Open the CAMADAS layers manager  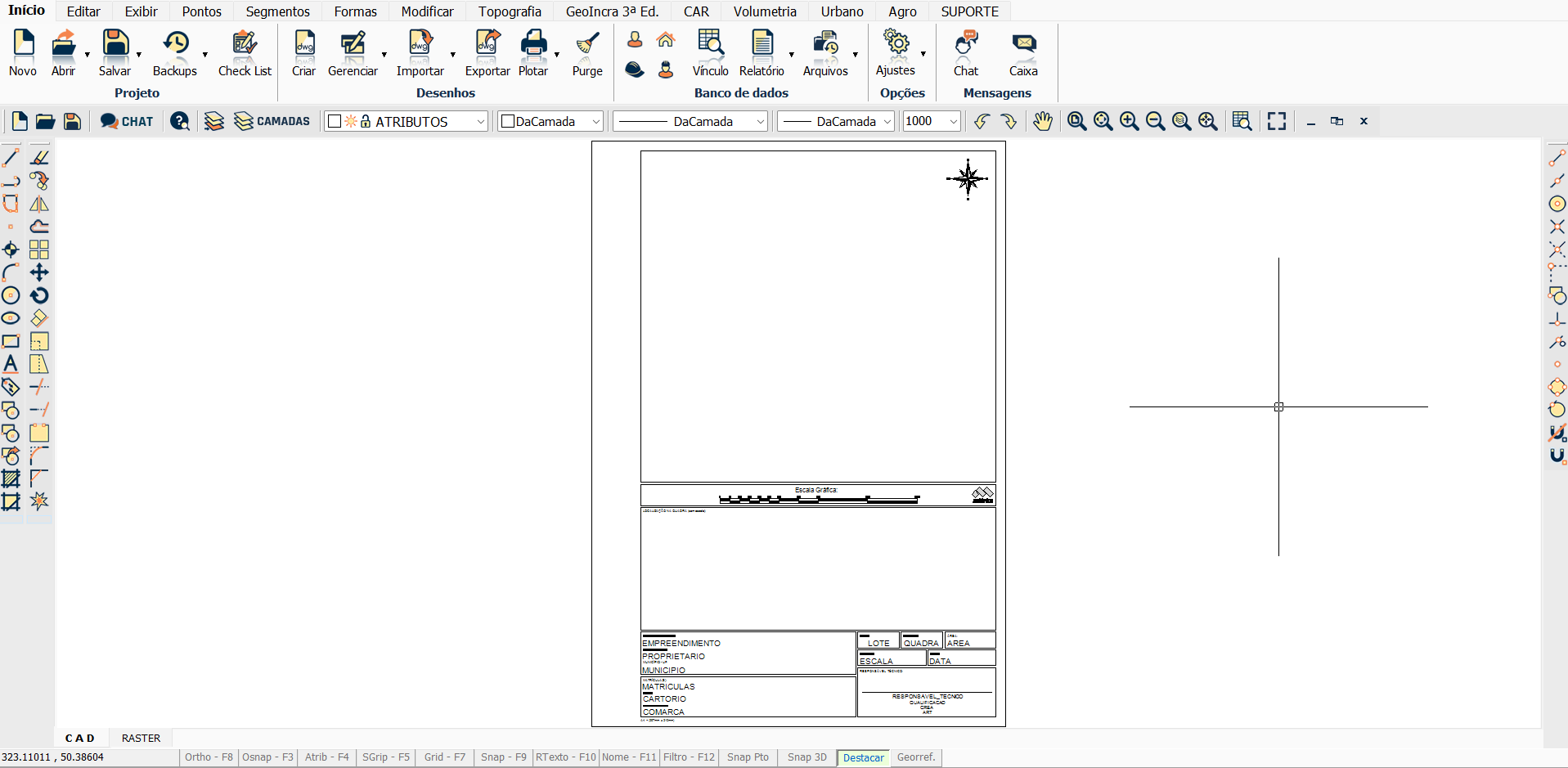pos(272,122)
